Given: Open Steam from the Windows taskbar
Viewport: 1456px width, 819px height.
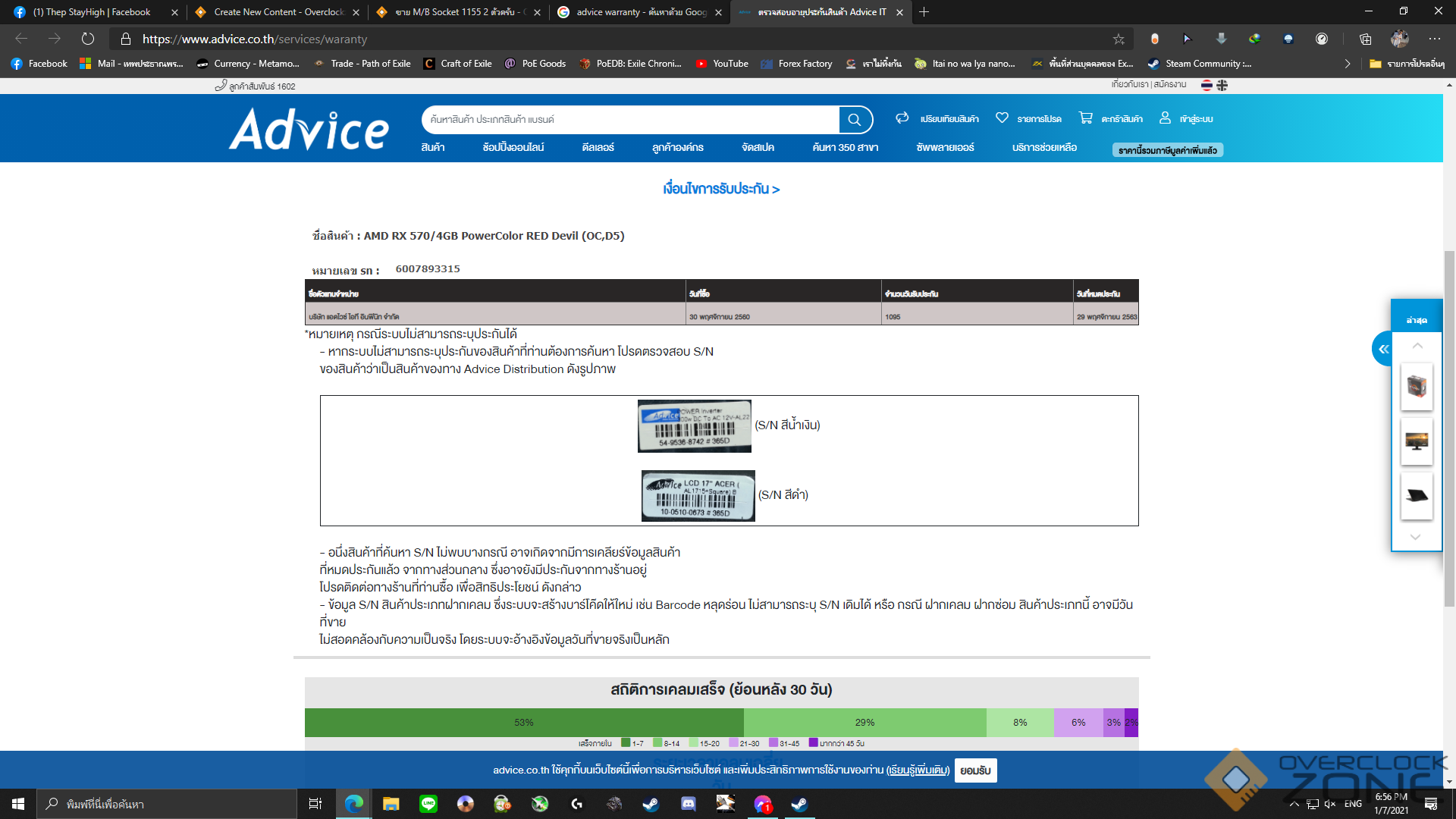Looking at the screenshot, I should point(651,804).
